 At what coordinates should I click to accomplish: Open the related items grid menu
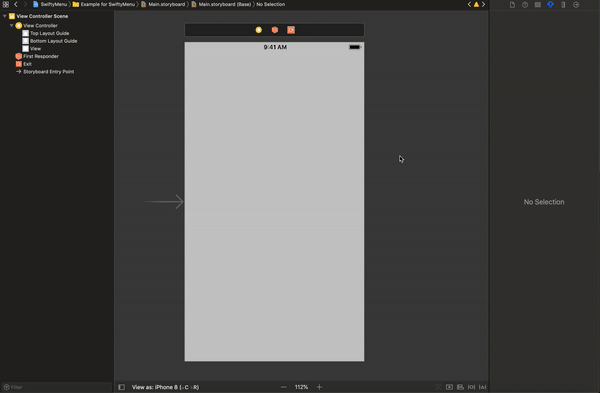tap(6, 5)
